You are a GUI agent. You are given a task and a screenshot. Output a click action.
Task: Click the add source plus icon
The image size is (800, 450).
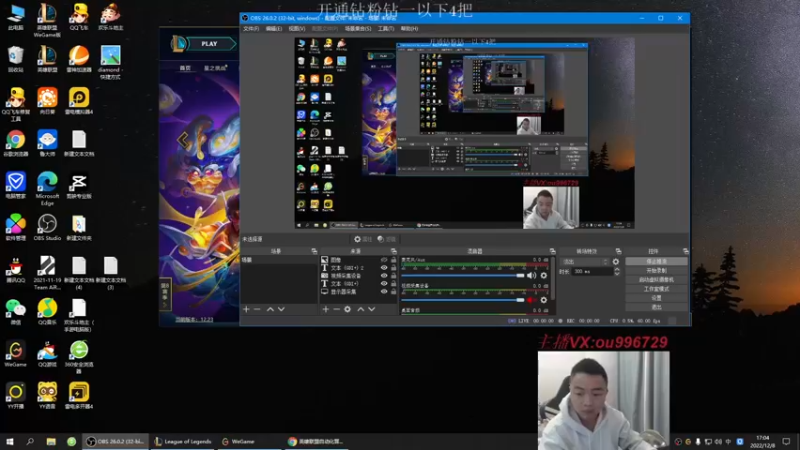326,309
